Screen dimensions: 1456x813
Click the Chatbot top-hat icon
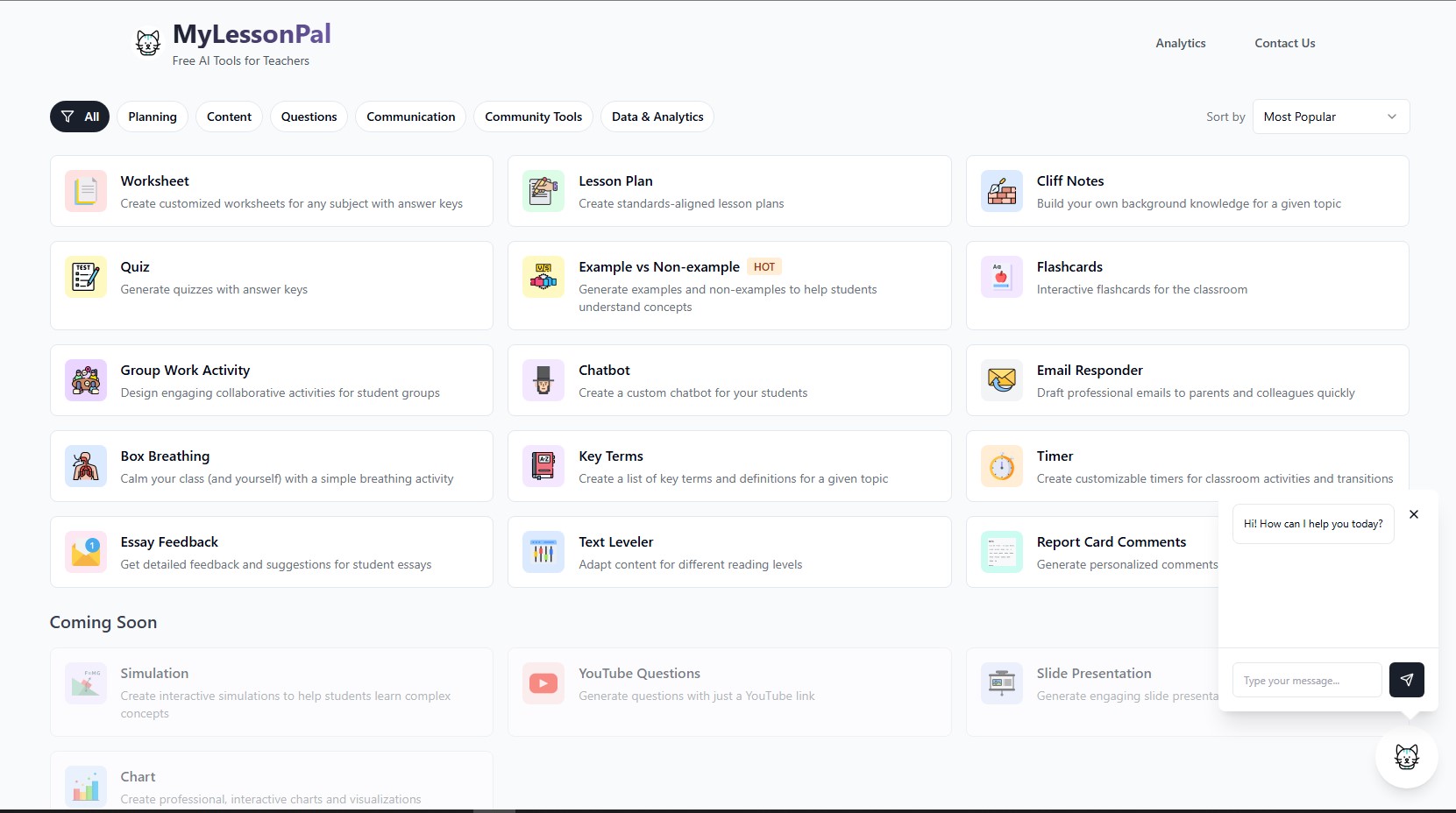tap(543, 380)
